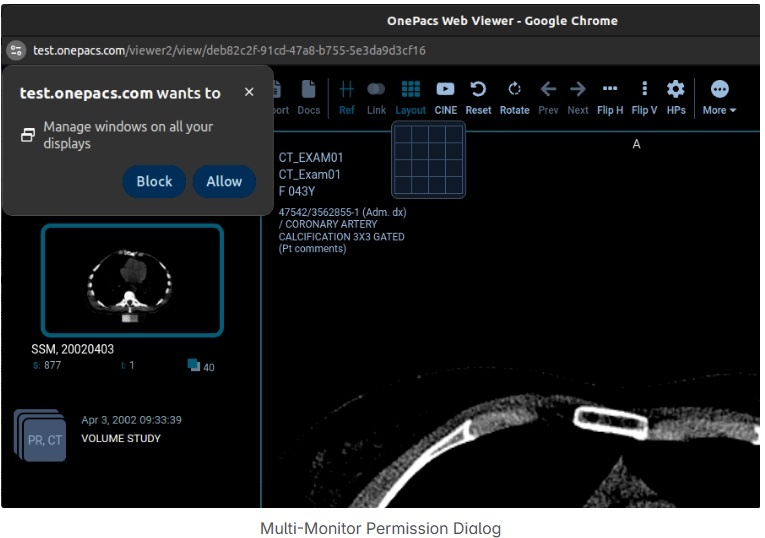Viewport: 765px width, 538px height.
Task: Open HPs hanging protocols settings
Action: pos(676,98)
